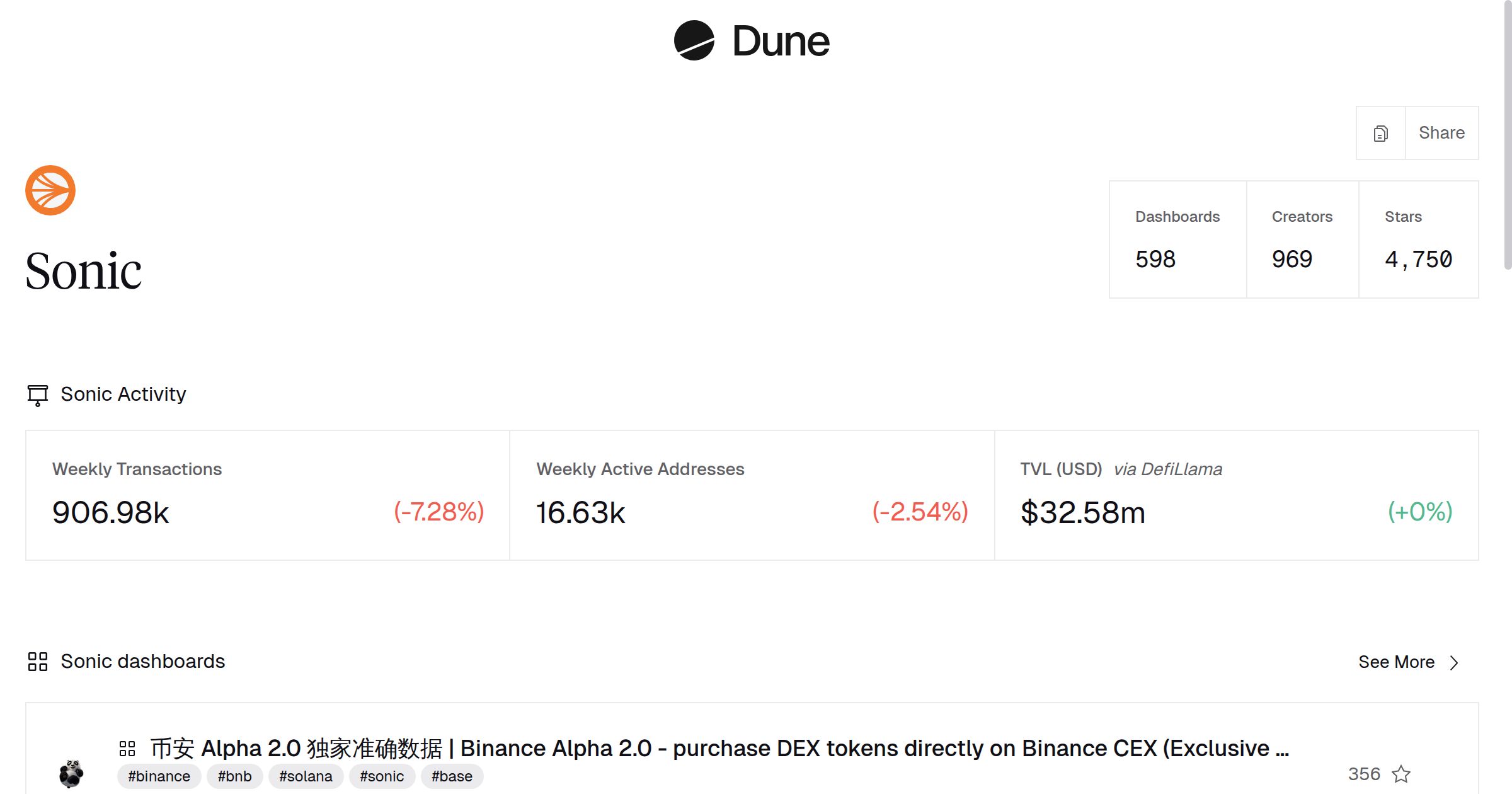Click the TVL (USD) via DefiLlama card
This screenshot has width=1512, height=794.
pyautogui.click(x=1236, y=495)
